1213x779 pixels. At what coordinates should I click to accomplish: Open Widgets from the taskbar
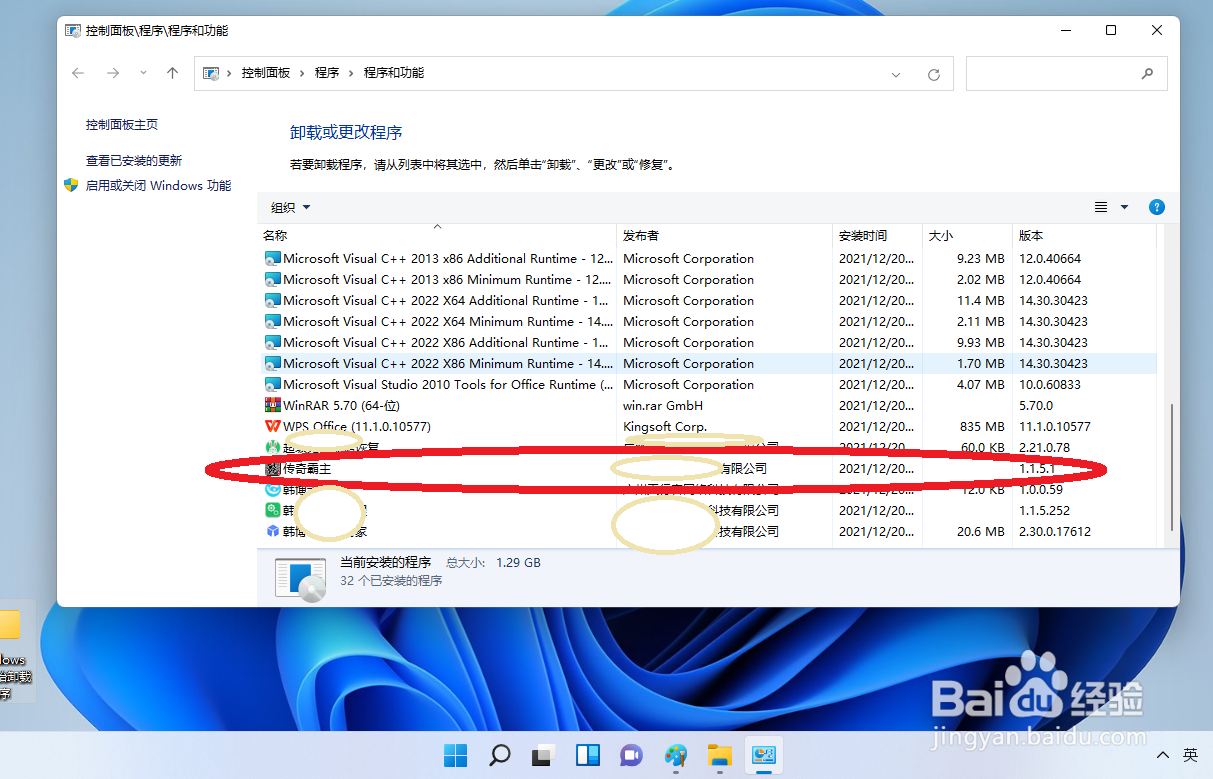(587, 755)
